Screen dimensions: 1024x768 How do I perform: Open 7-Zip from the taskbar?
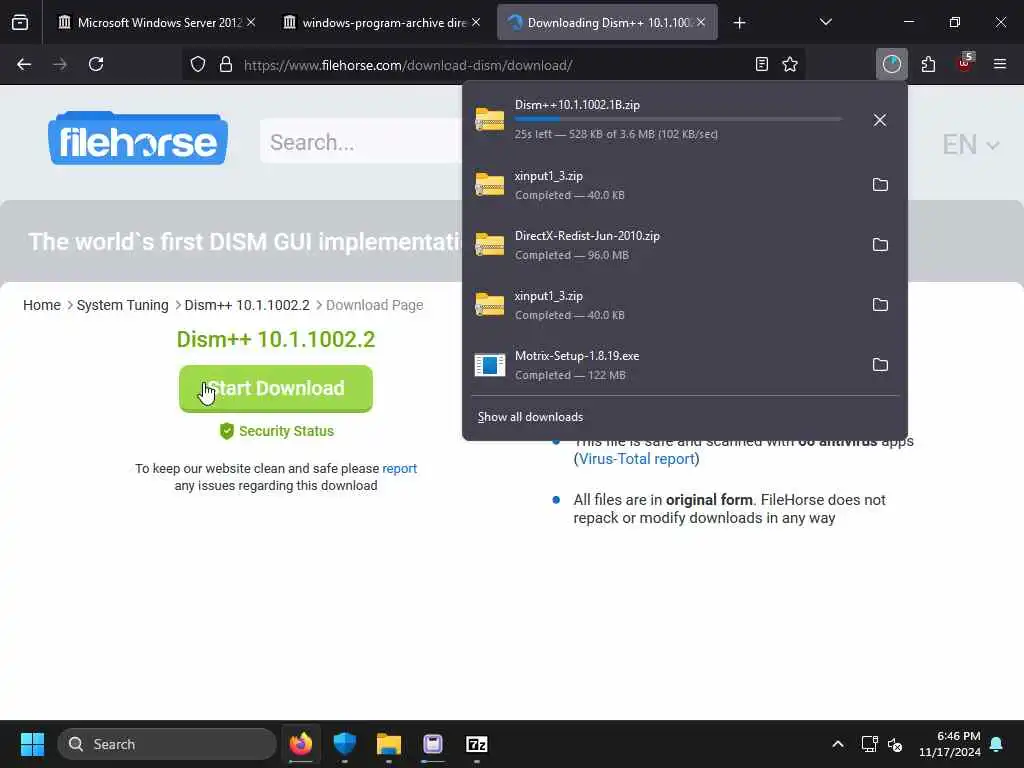coord(477,744)
